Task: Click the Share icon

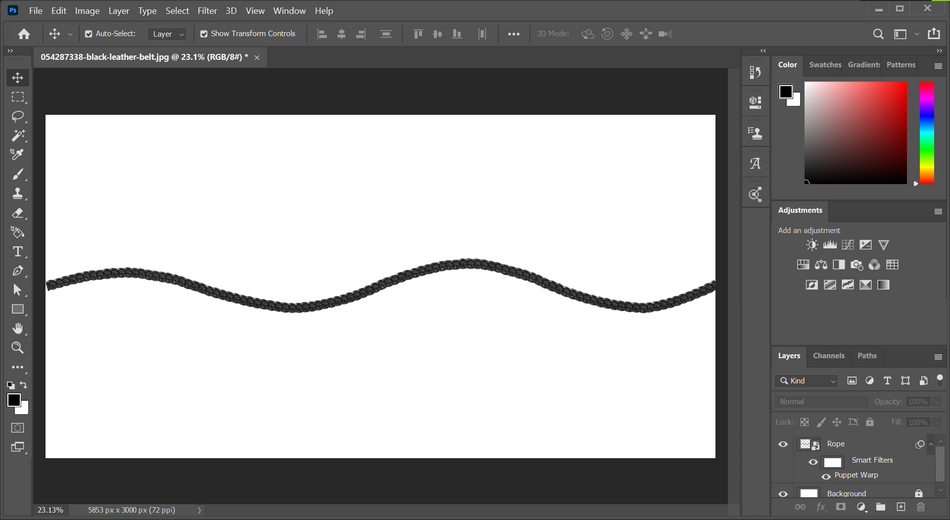Action: 934,34
